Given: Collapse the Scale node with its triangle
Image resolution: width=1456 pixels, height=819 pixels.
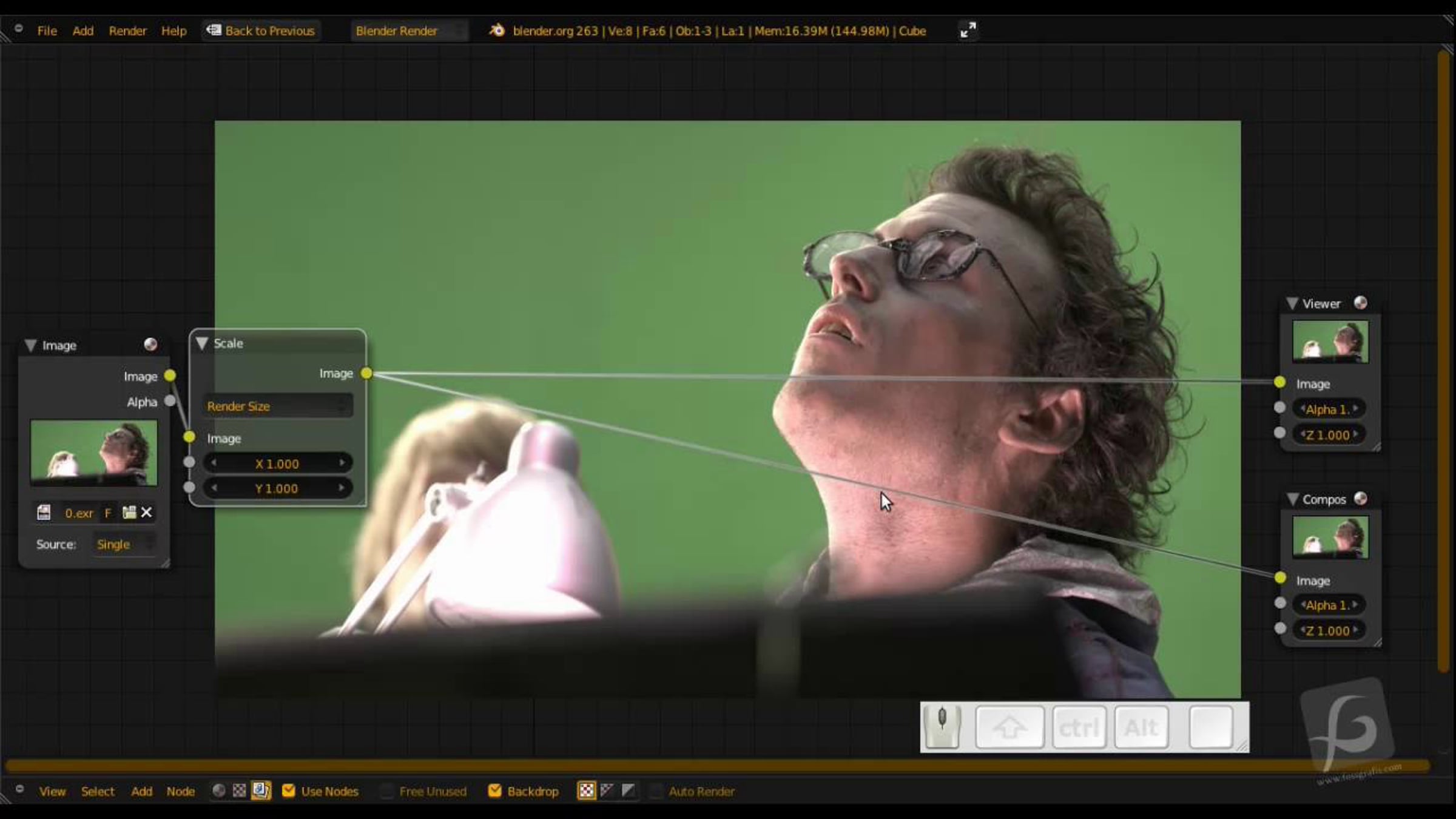Looking at the screenshot, I should pos(203,343).
